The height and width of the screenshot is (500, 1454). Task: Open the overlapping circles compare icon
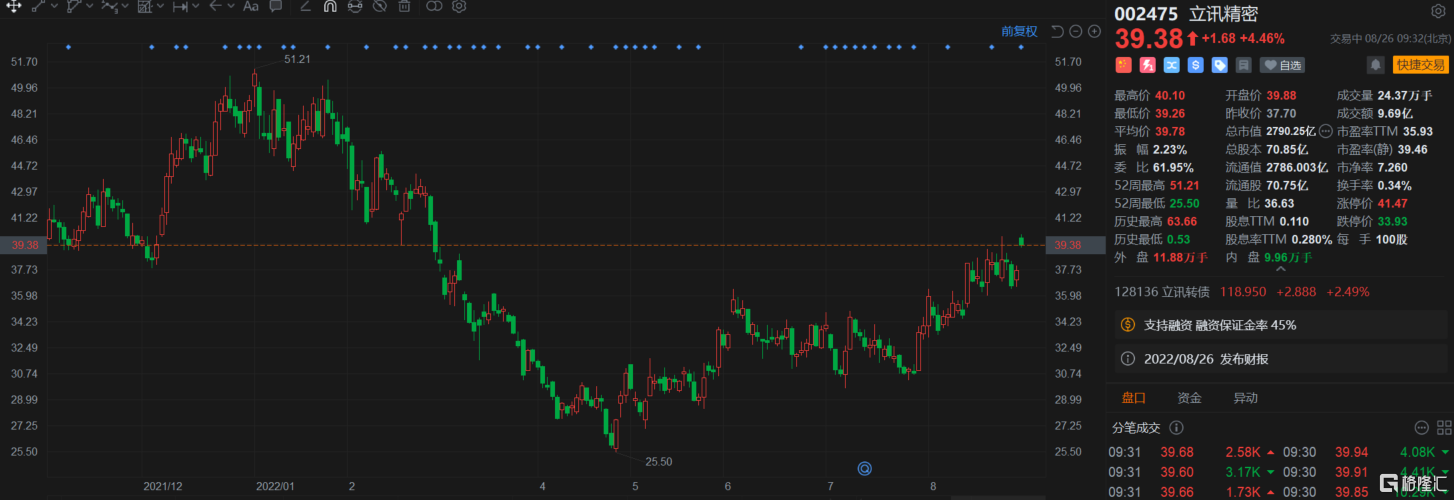(433, 6)
